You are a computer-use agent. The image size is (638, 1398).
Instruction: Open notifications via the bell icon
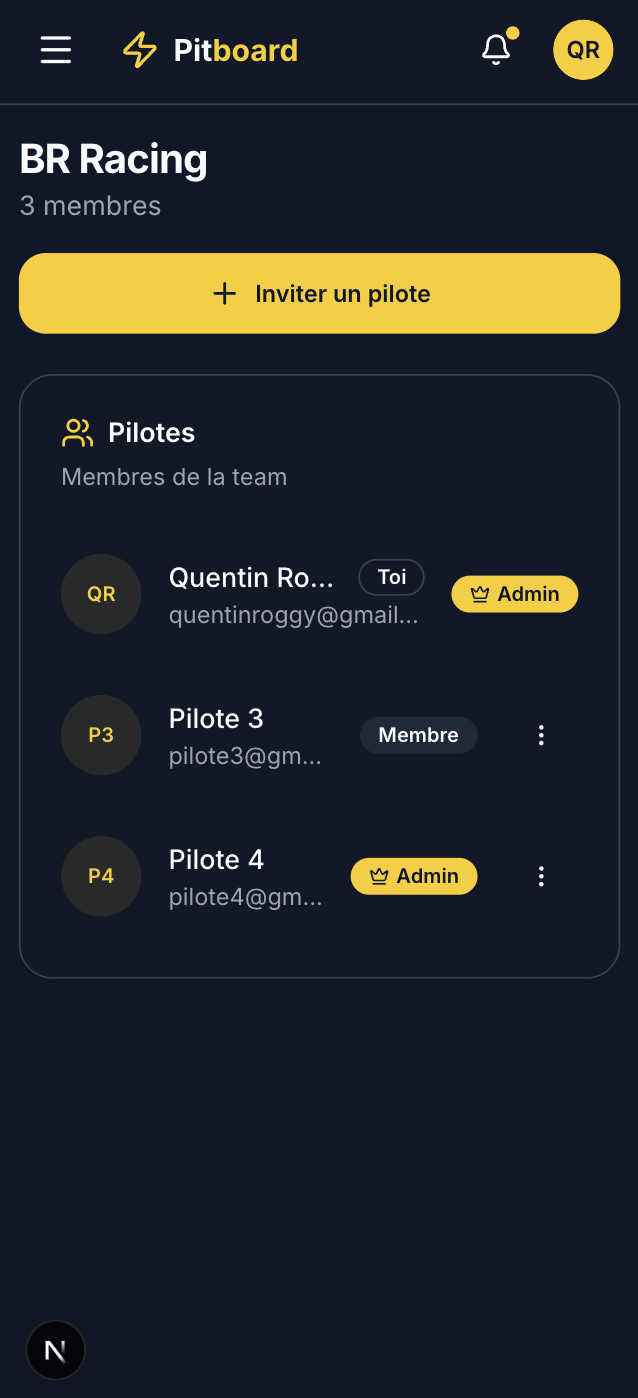495,49
